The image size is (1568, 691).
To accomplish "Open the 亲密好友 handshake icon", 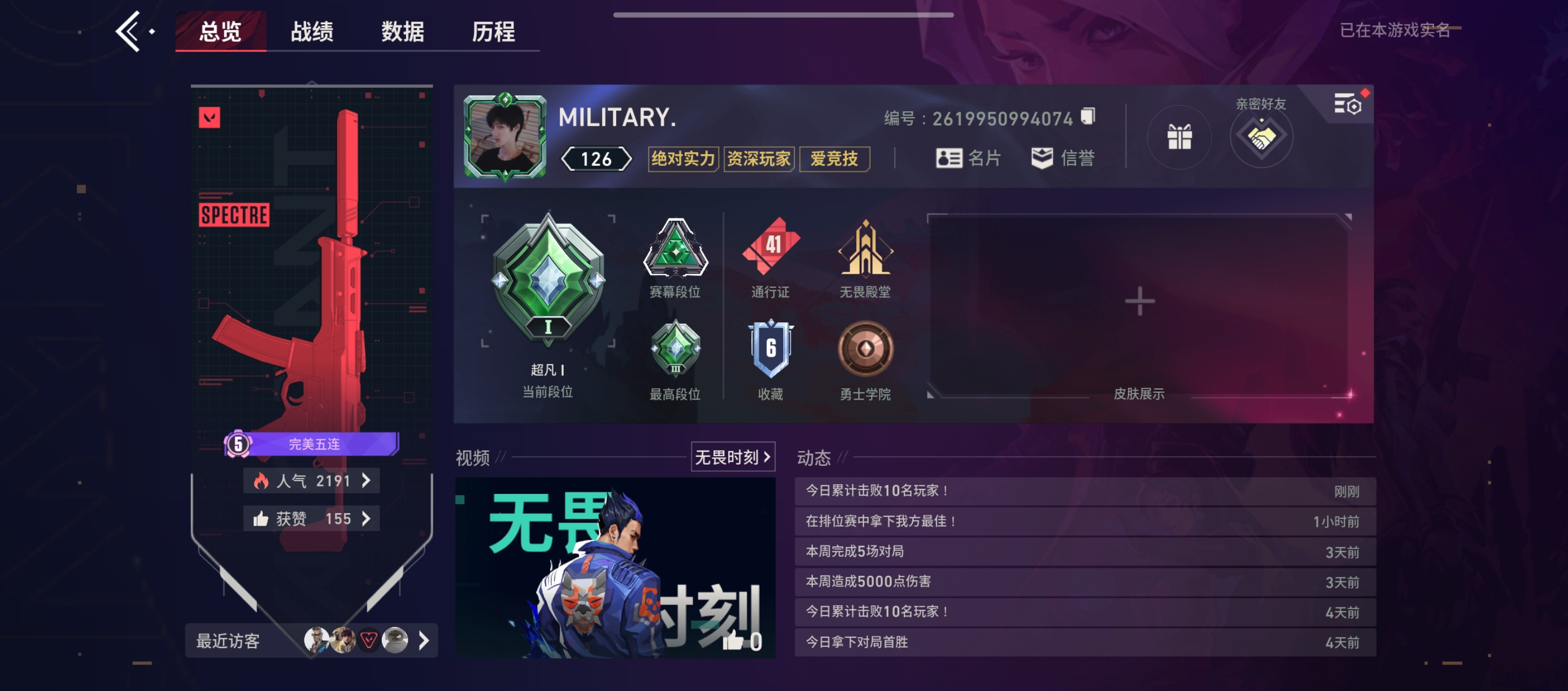I will (x=1261, y=137).
